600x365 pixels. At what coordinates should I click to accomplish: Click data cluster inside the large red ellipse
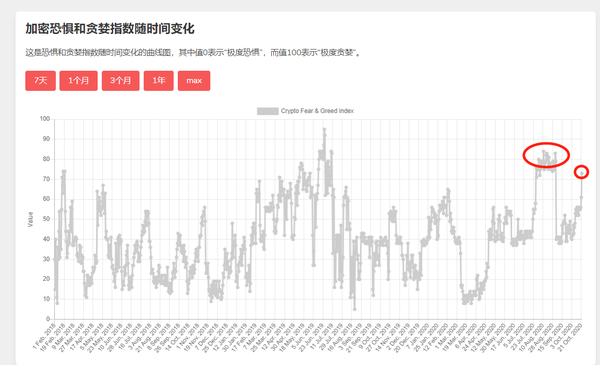coord(546,158)
